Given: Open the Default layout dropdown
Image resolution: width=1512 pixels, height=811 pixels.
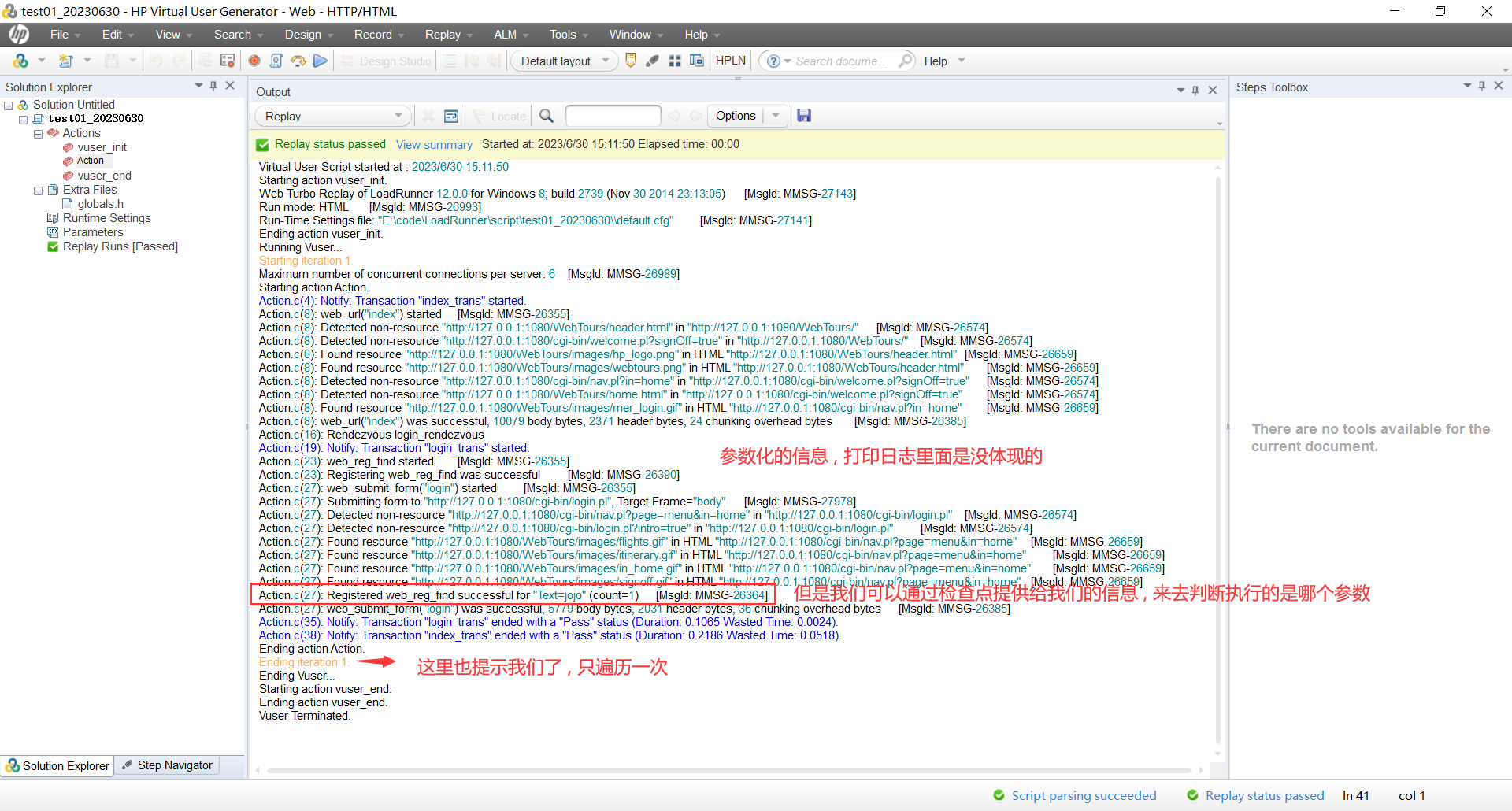Looking at the screenshot, I should point(565,61).
